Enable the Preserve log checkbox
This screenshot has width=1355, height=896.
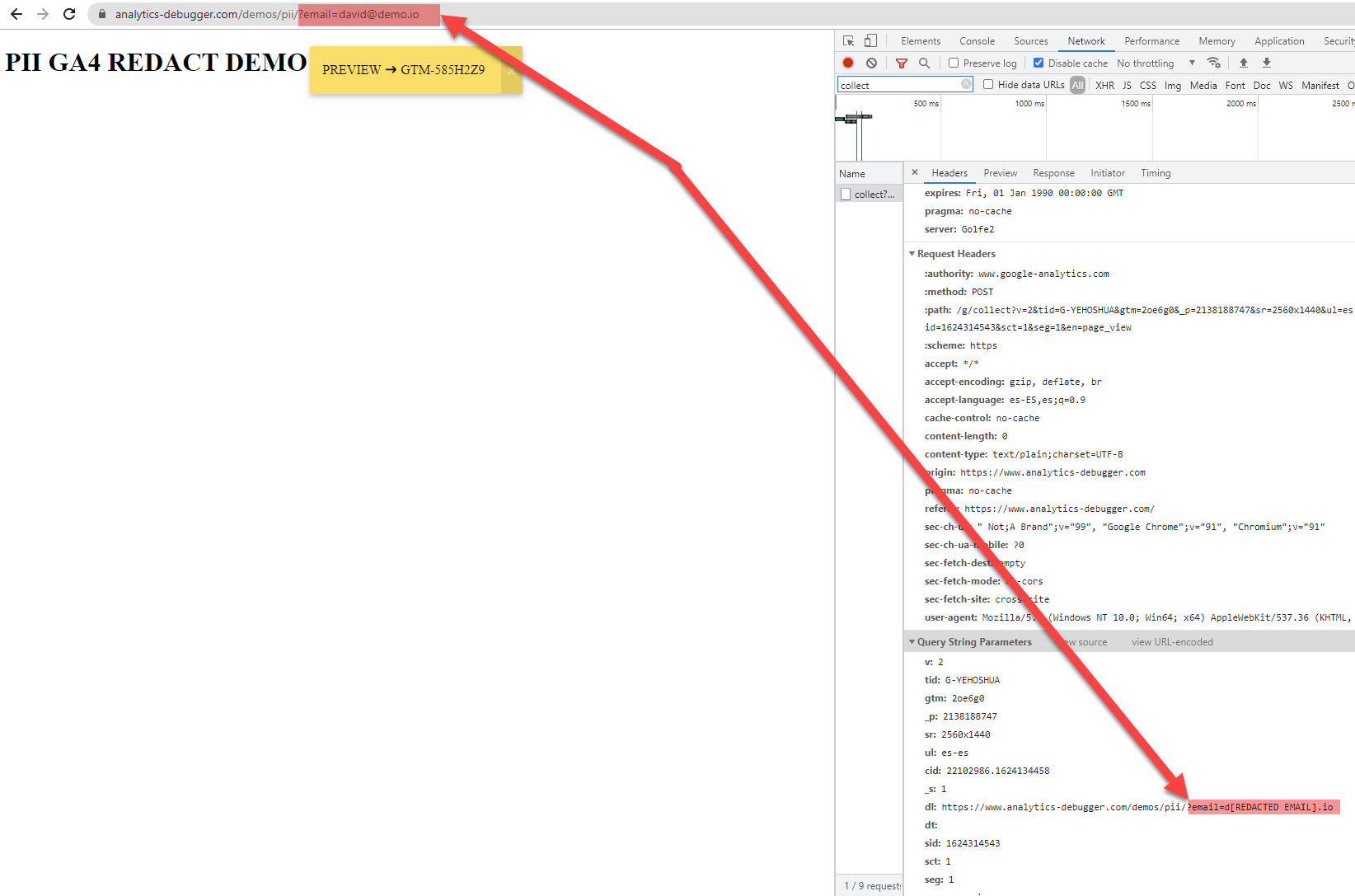[954, 63]
